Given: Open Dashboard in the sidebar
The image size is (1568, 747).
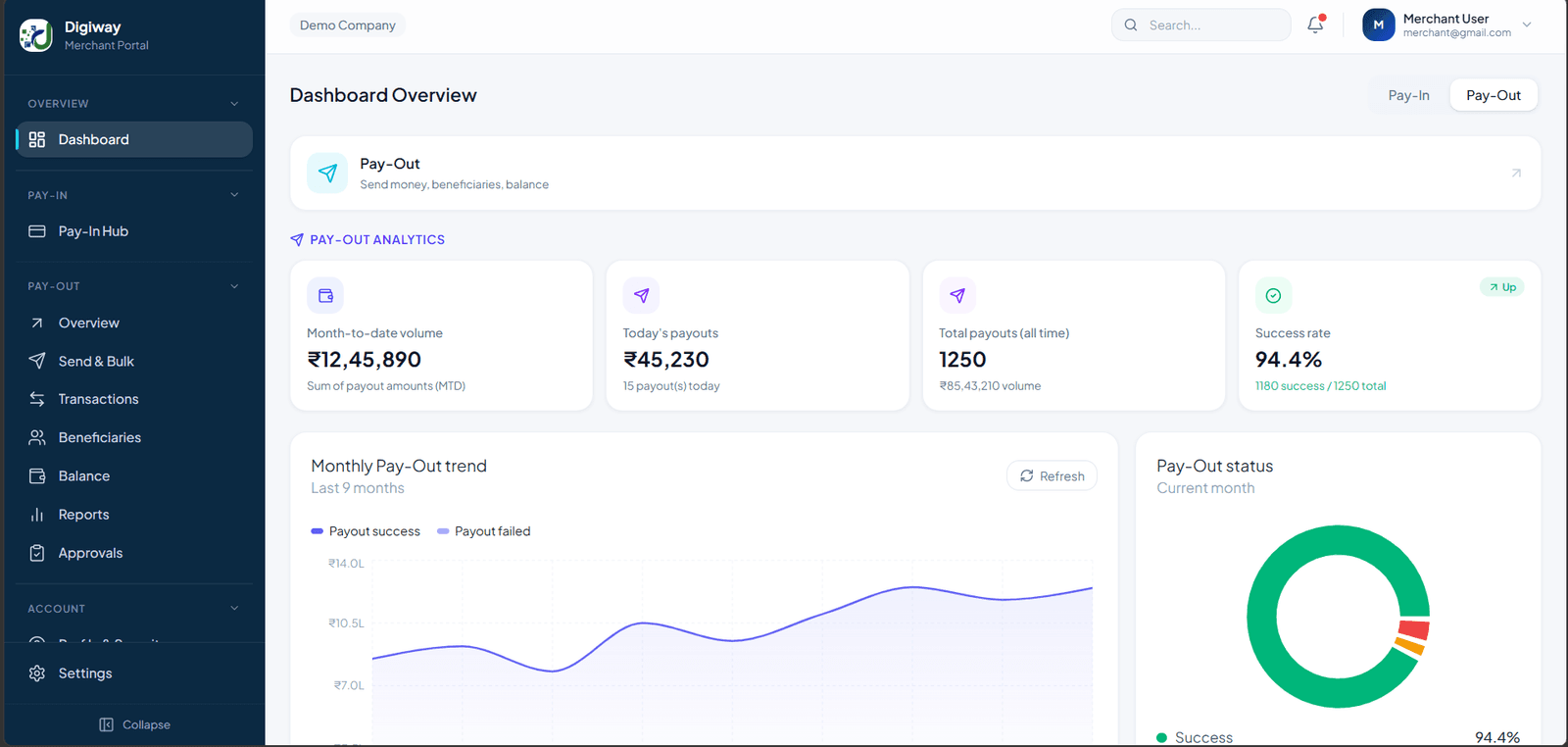Looking at the screenshot, I should [134, 139].
